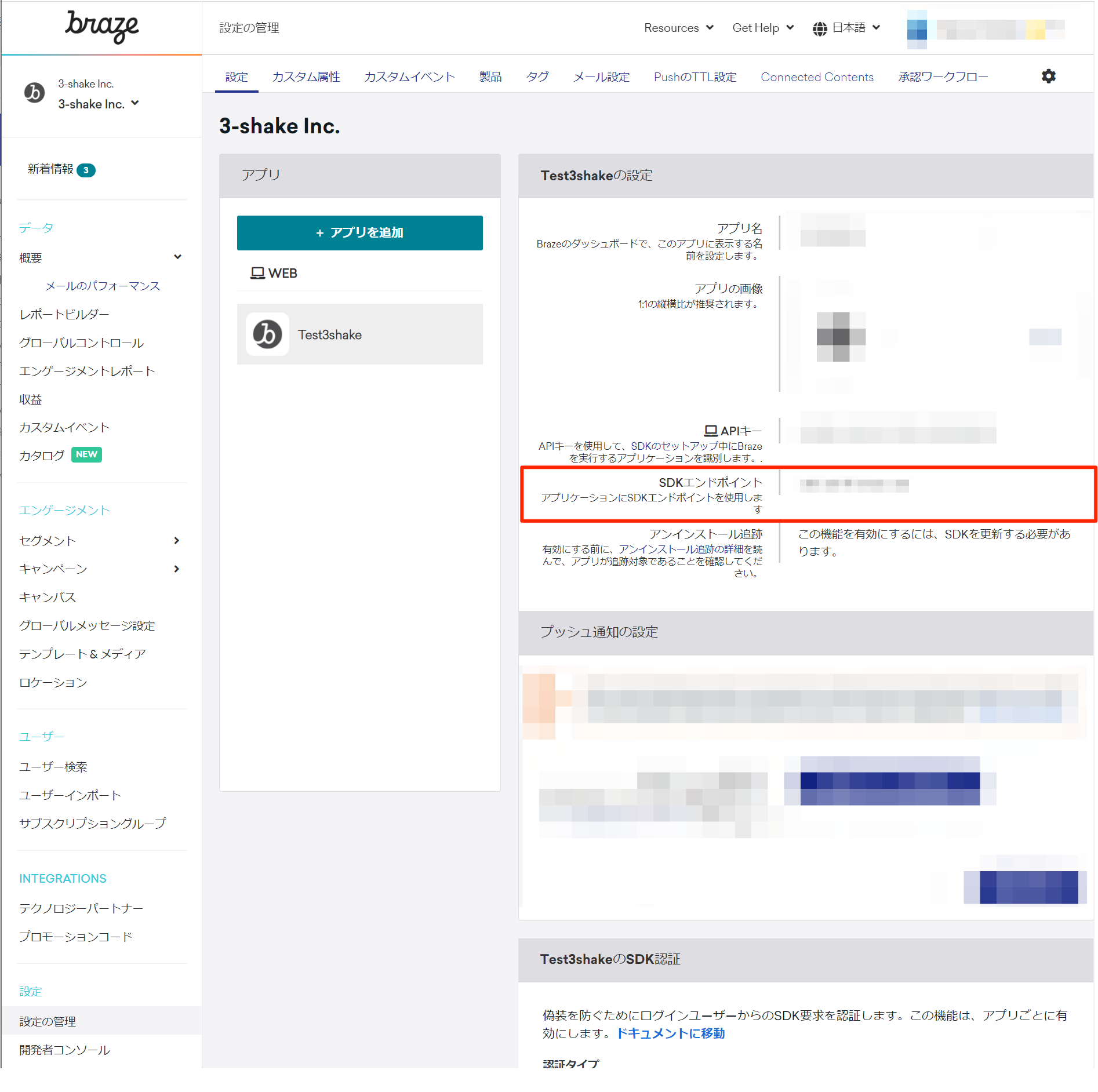Switch to the 設定 tab

[237, 77]
